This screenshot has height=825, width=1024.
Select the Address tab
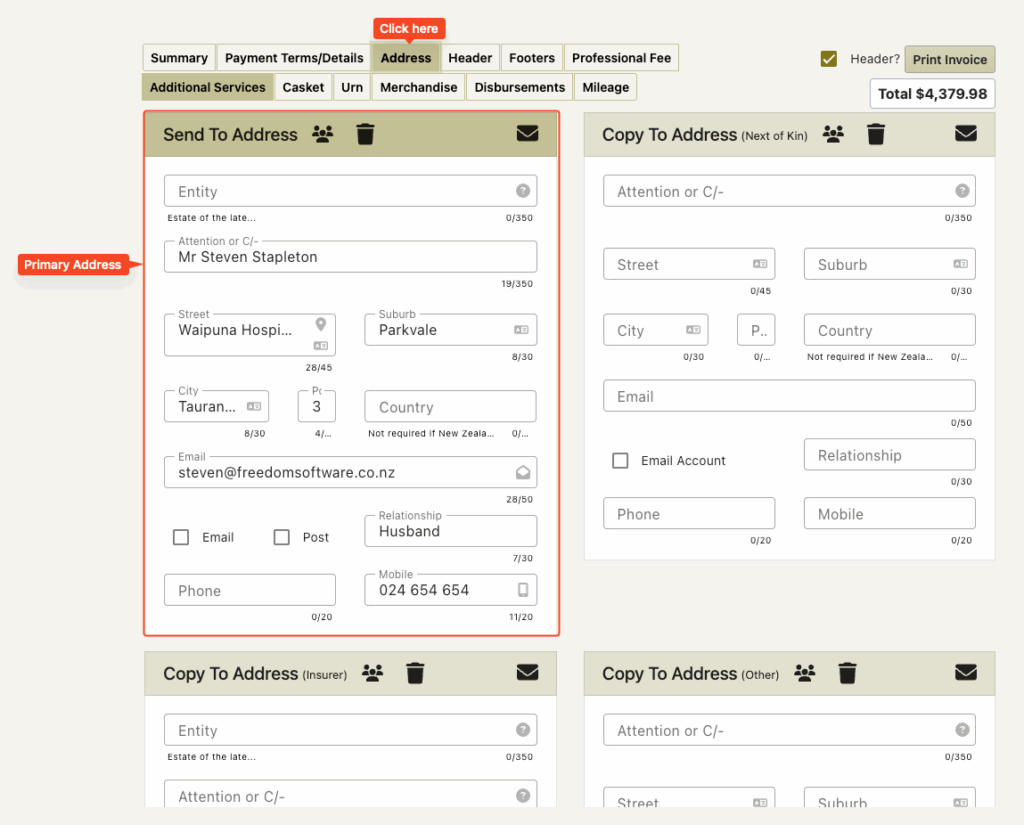click(x=406, y=57)
